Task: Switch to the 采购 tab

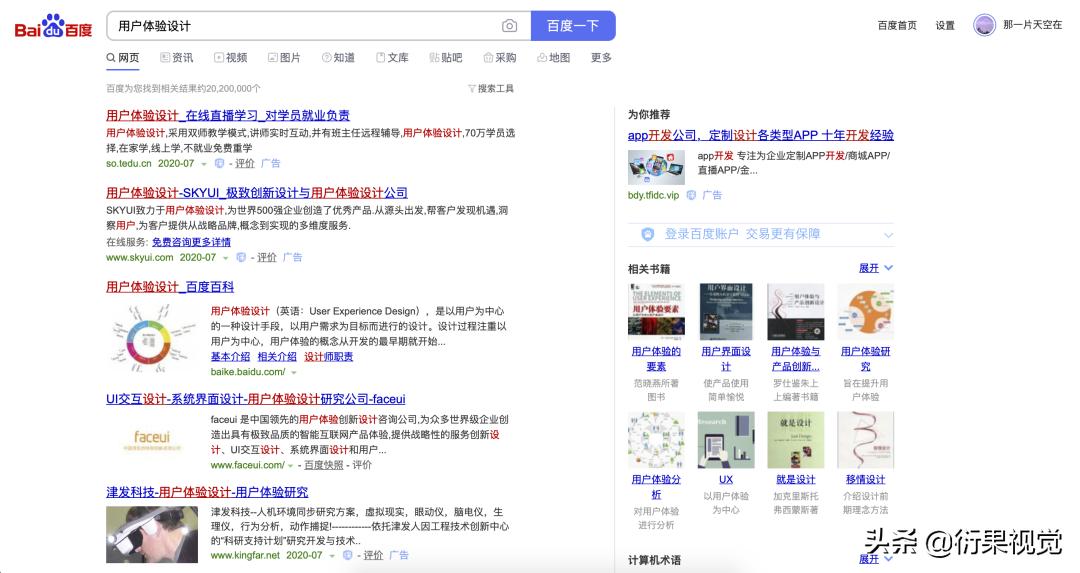Action: pos(499,58)
